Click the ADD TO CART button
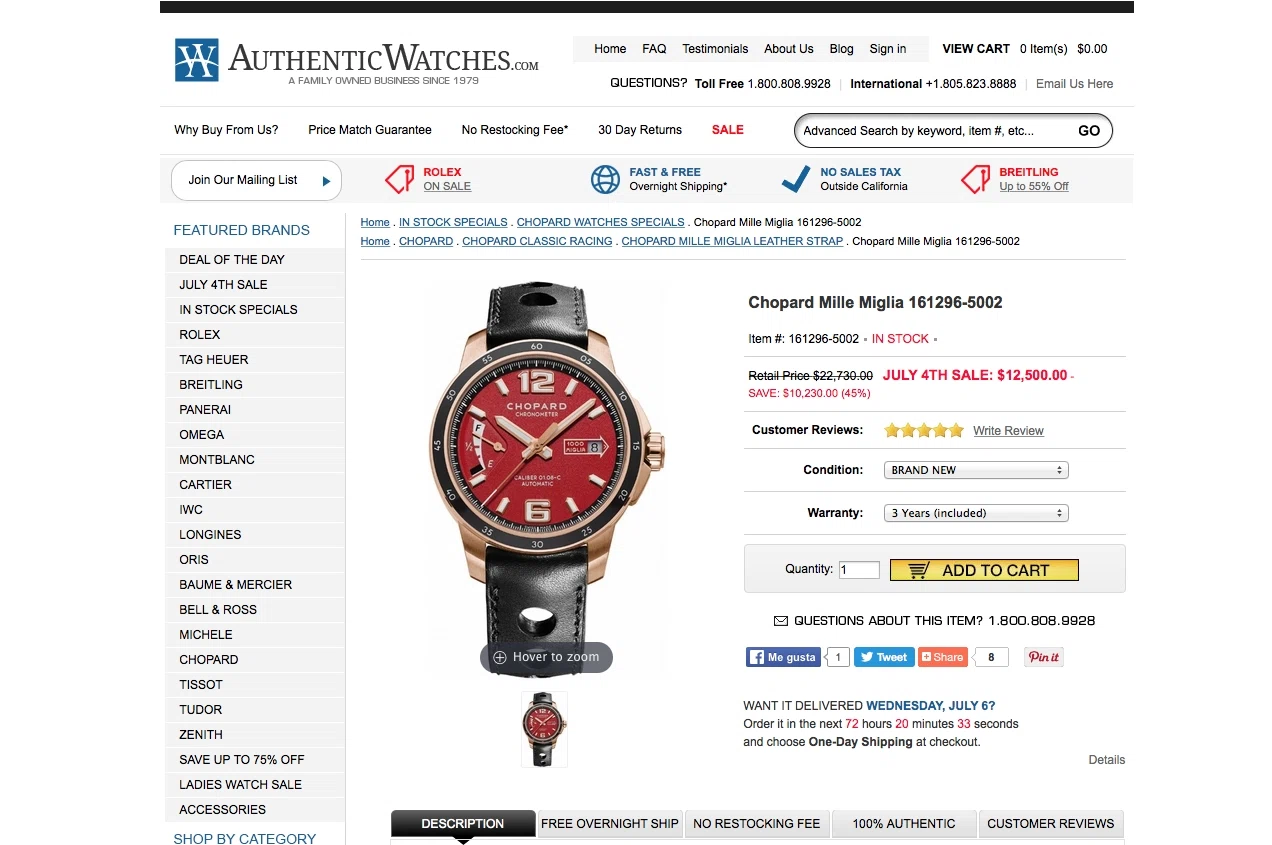Image resolution: width=1272 pixels, height=845 pixels. [984, 570]
